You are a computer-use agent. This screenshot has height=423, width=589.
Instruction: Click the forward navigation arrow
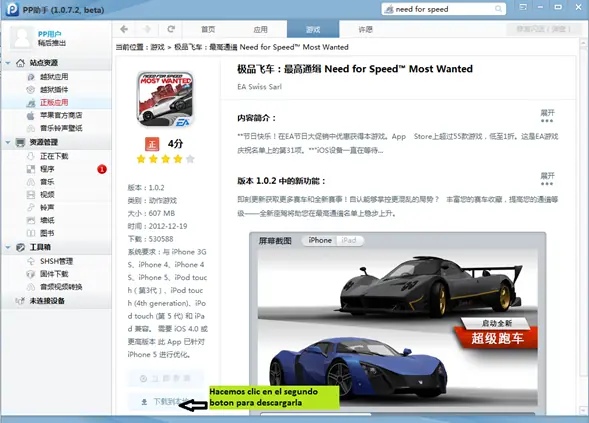point(147,29)
